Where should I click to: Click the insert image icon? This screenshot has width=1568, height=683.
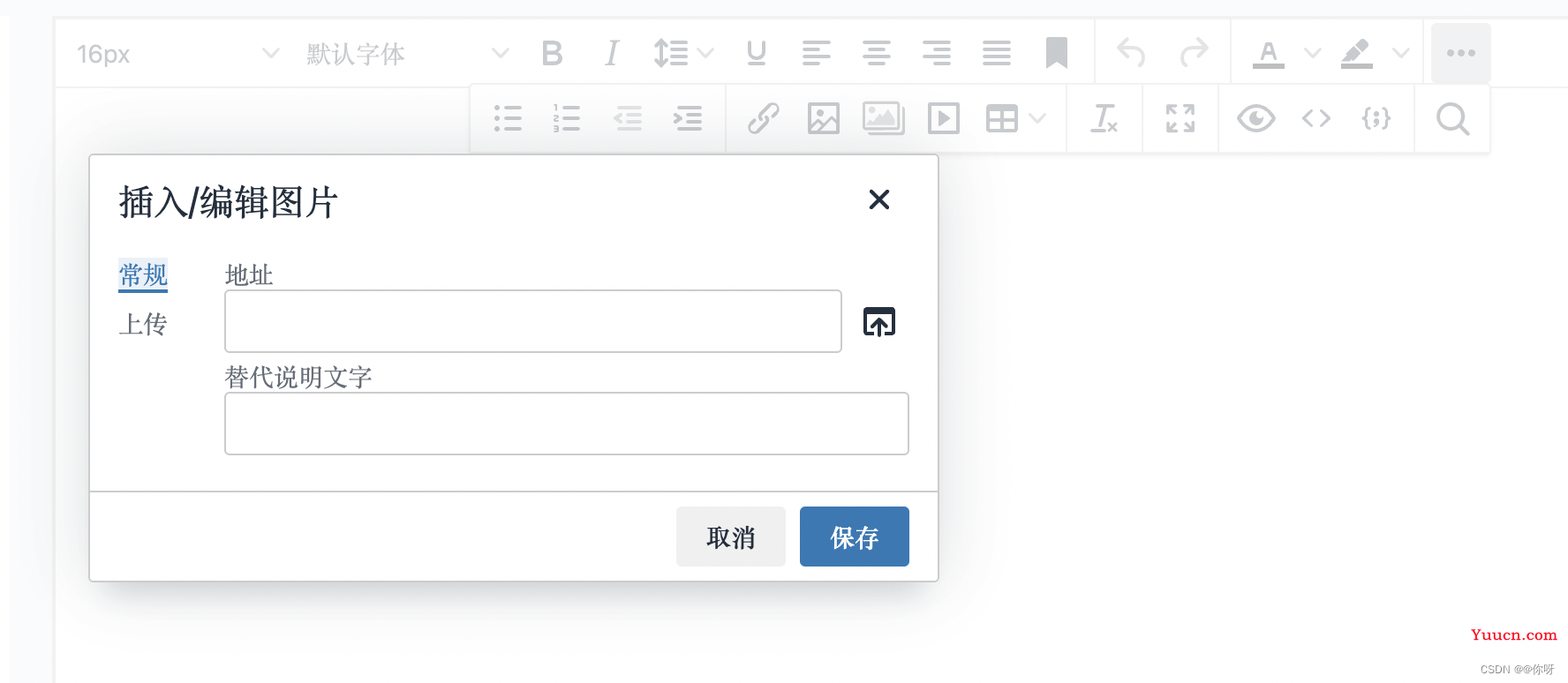click(824, 118)
